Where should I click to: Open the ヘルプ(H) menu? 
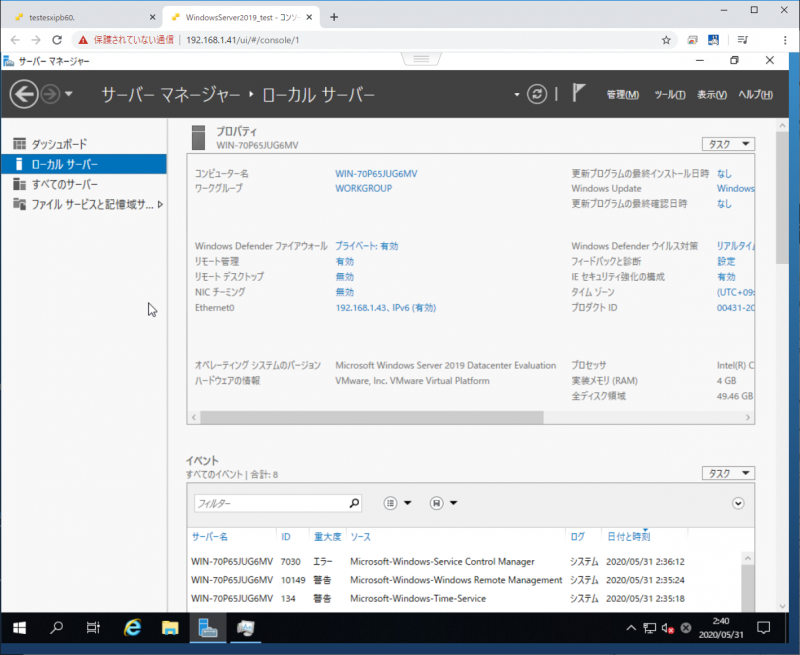(756, 94)
